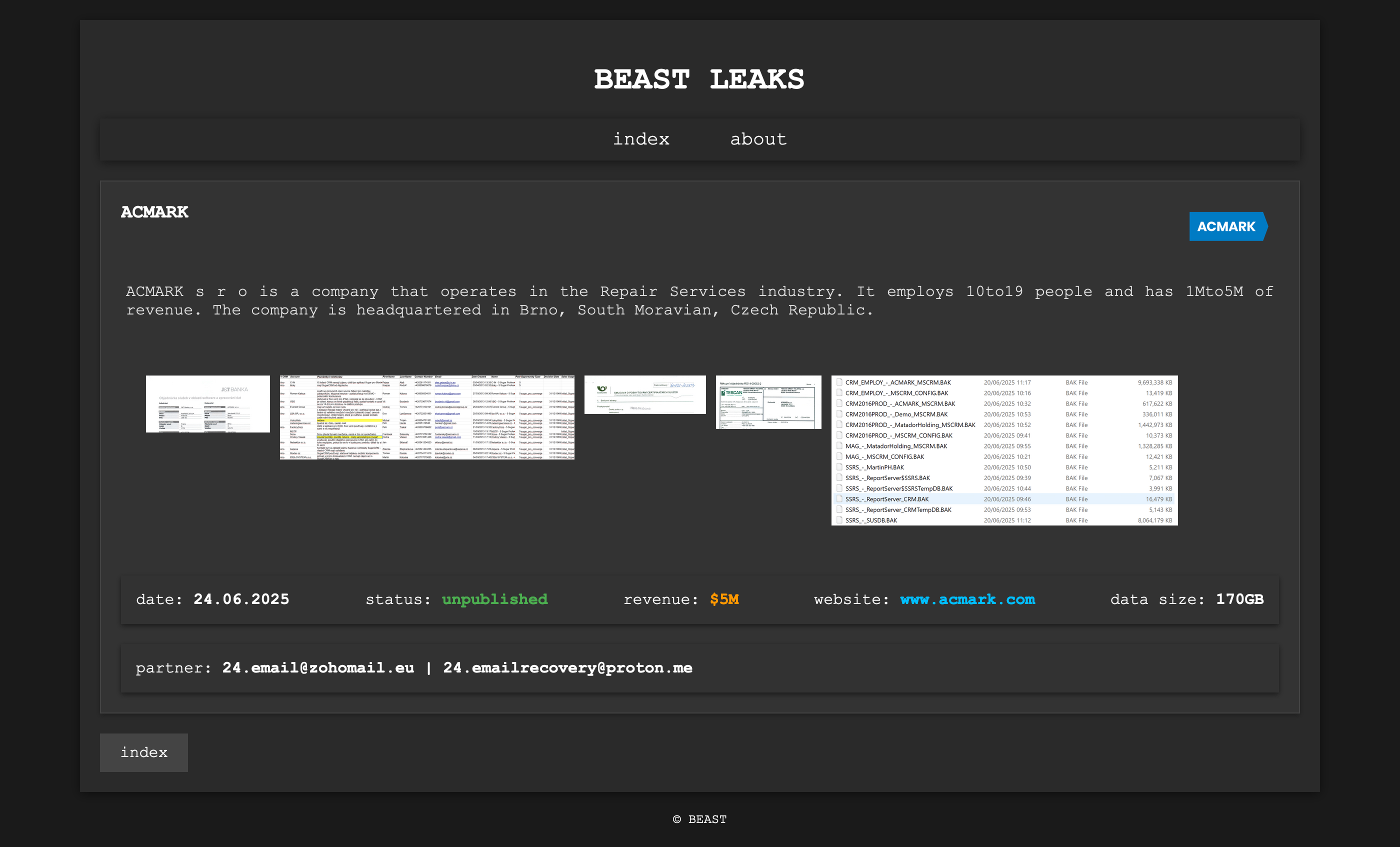Click the ACMARK company heading
The image size is (1400, 847).
click(x=154, y=212)
